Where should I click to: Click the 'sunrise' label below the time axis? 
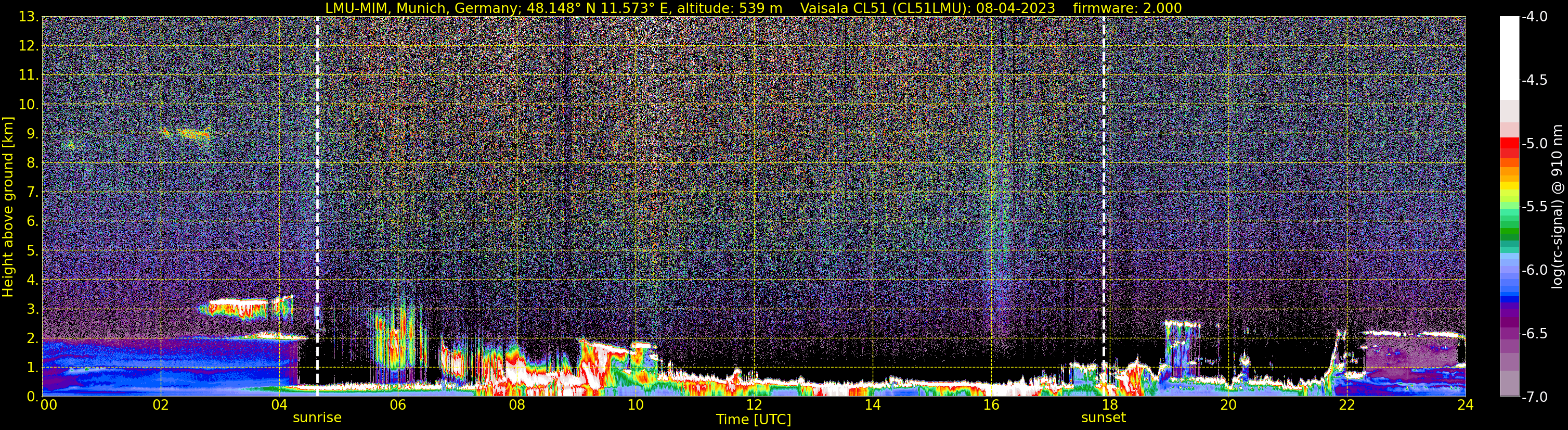pos(317,418)
